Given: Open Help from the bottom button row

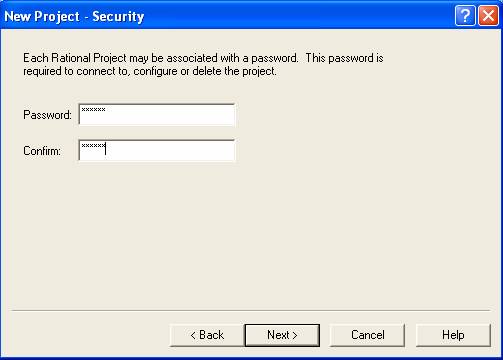Looking at the screenshot, I should (453, 335).
